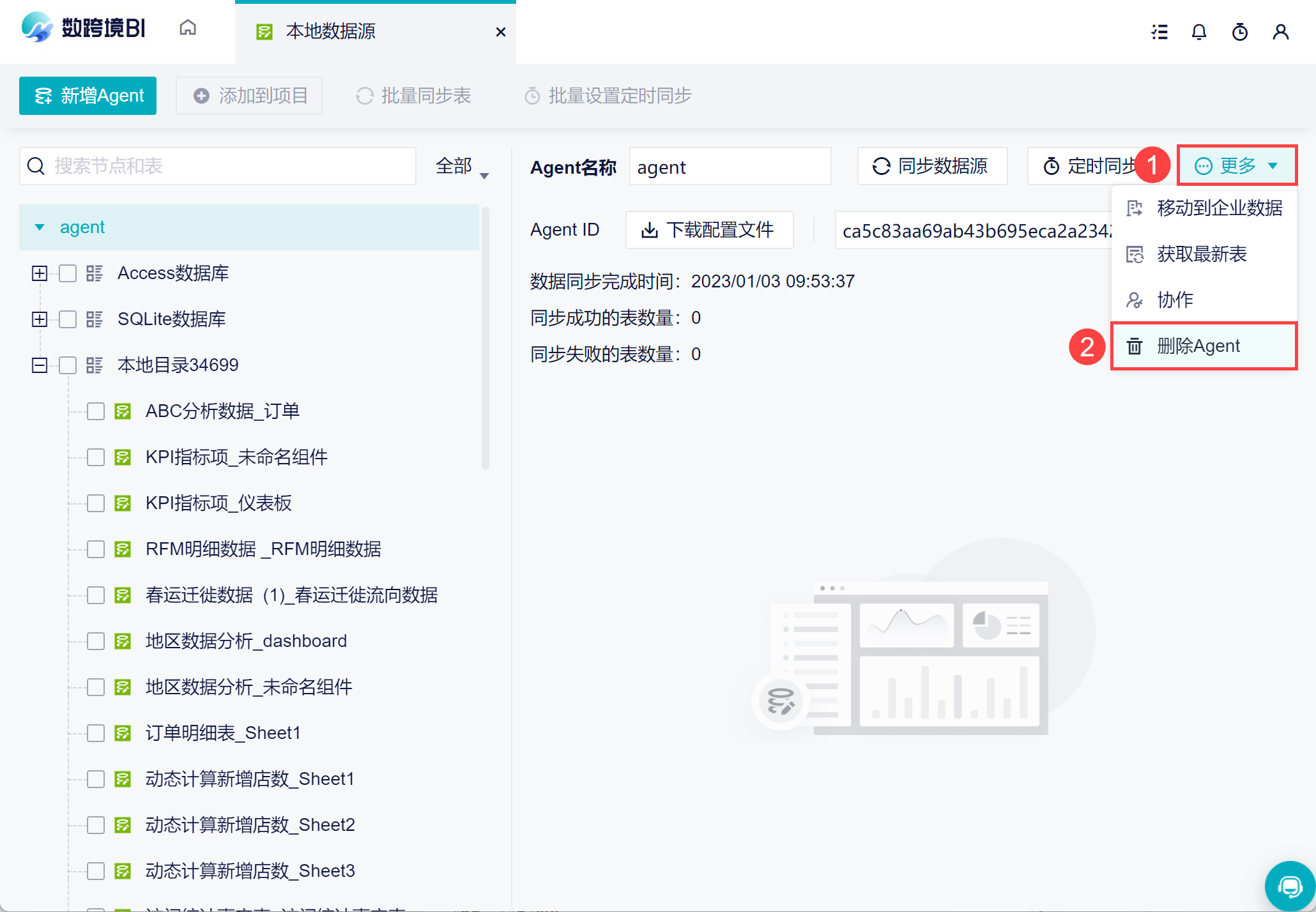Viewport: 1316px width, 912px height.
Task: Click the Agent名称 input field
Action: pyautogui.click(x=730, y=167)
